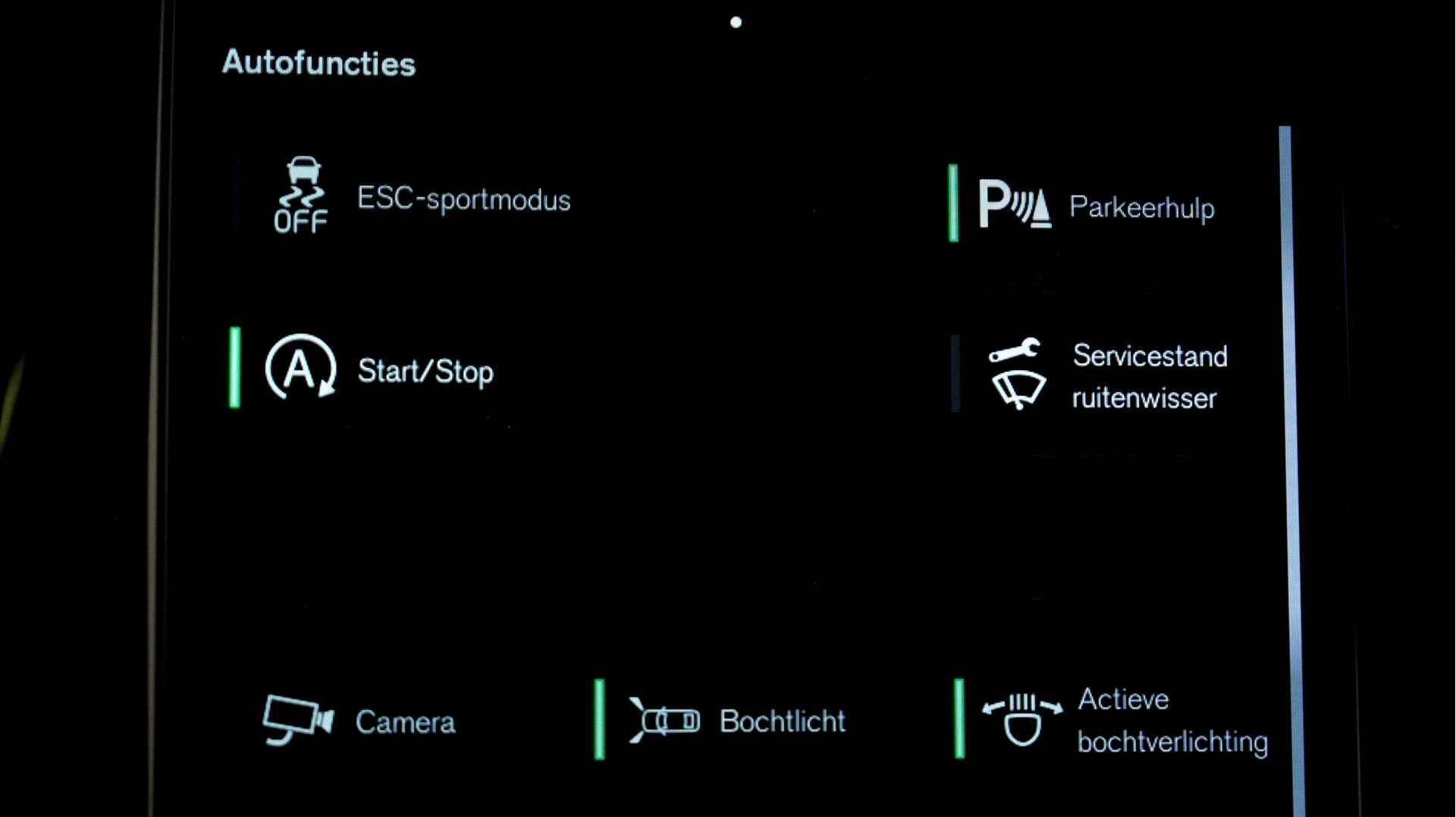Tap the active bending headlight icon
The width and height of the screenshot is (1456, 817).
[x=1022, y=719]
